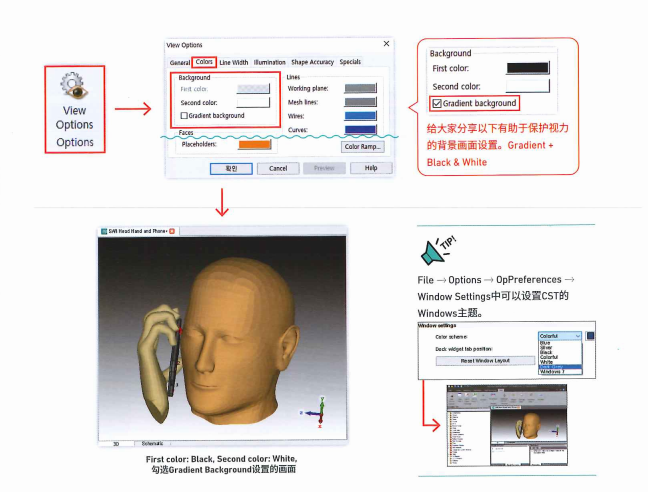Screen dimensions: 648x492
Task: Select the Colors tab
Action: click(x=204, y=62)
